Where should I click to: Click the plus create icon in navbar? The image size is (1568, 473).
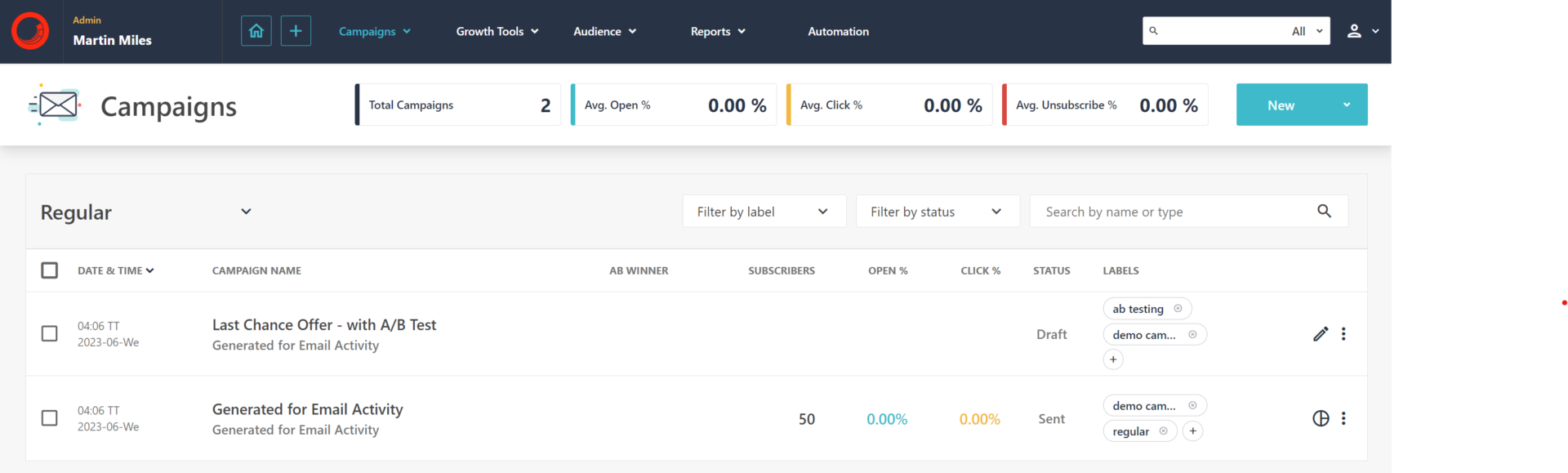[x=296, y=31]
